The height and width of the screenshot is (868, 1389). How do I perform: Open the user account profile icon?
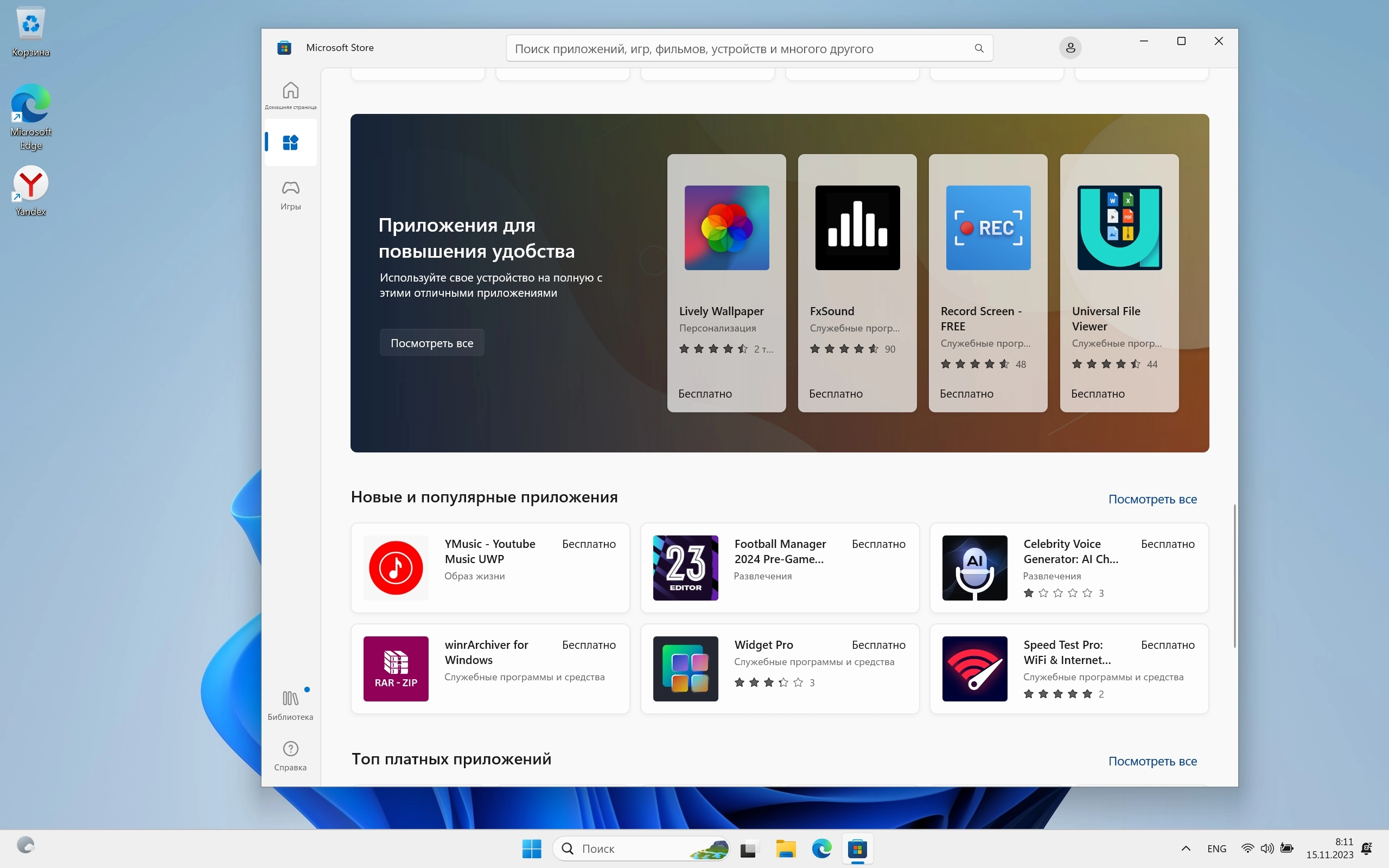[1070, 48]
